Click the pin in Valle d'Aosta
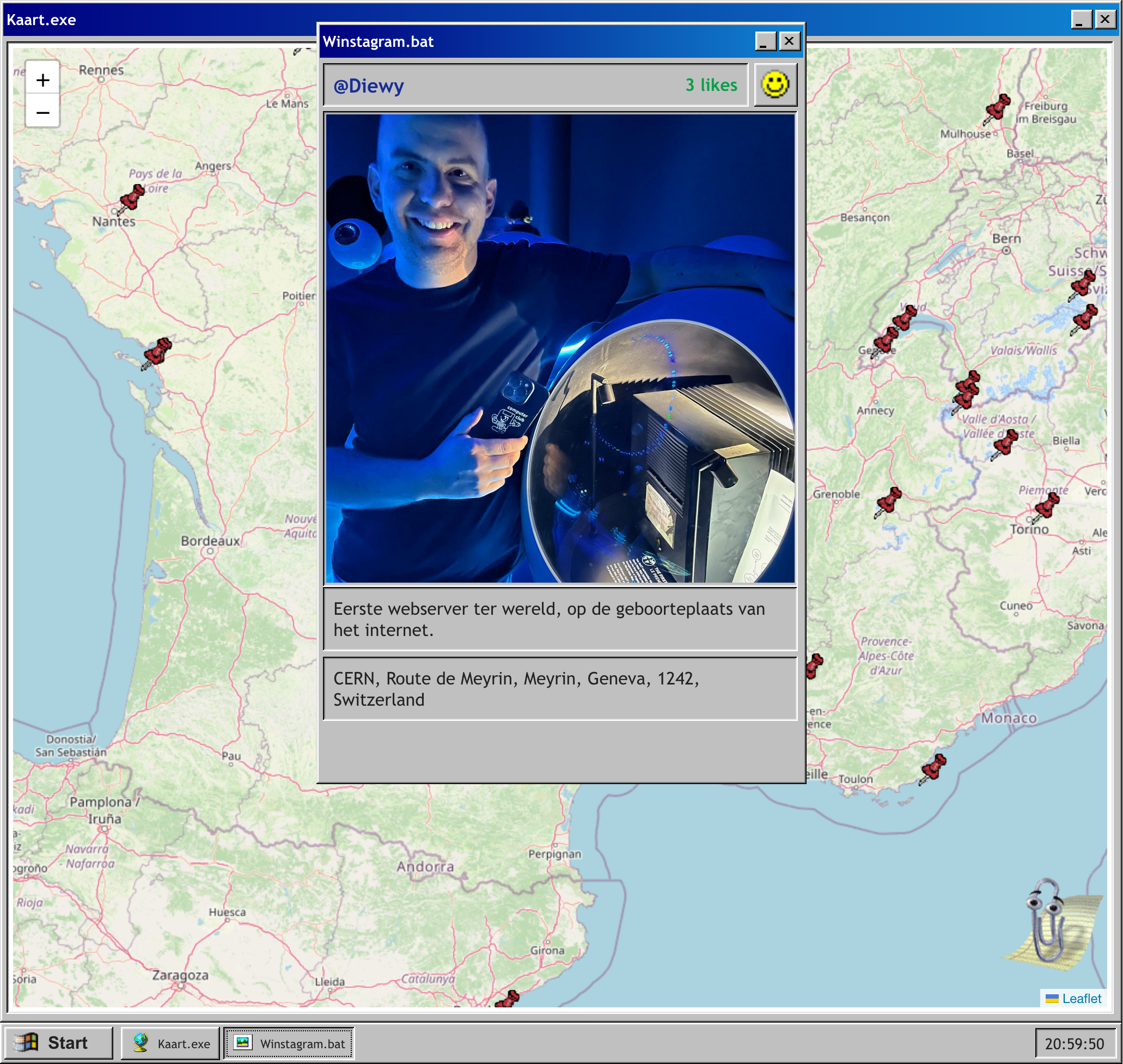Viewport: 1123px width, 1064px height. pos(1004,444)
